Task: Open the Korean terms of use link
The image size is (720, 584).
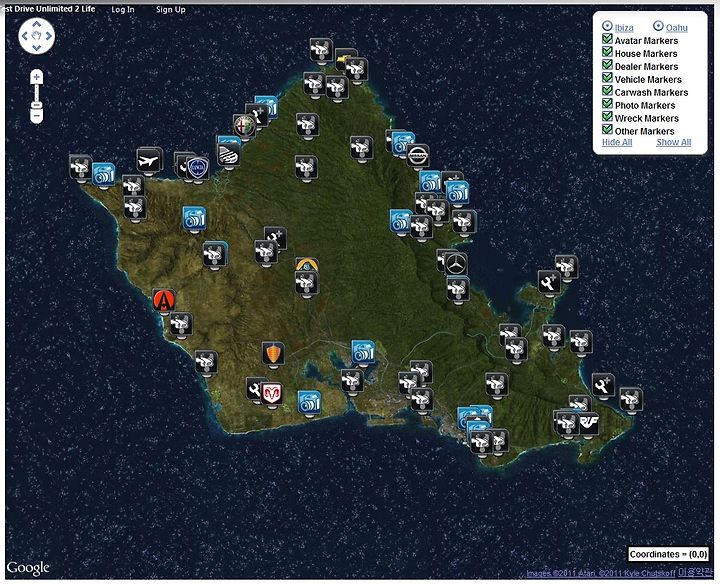Action: tap(695, 572)
